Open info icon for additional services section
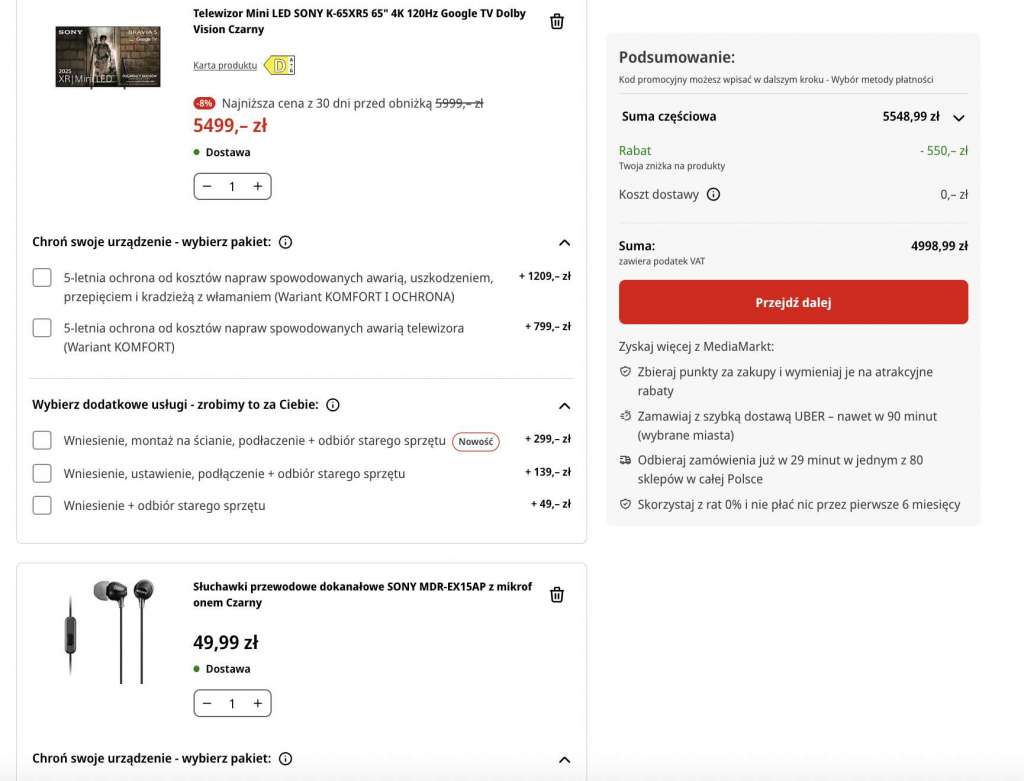1024x781 pixels. point(333,404)
